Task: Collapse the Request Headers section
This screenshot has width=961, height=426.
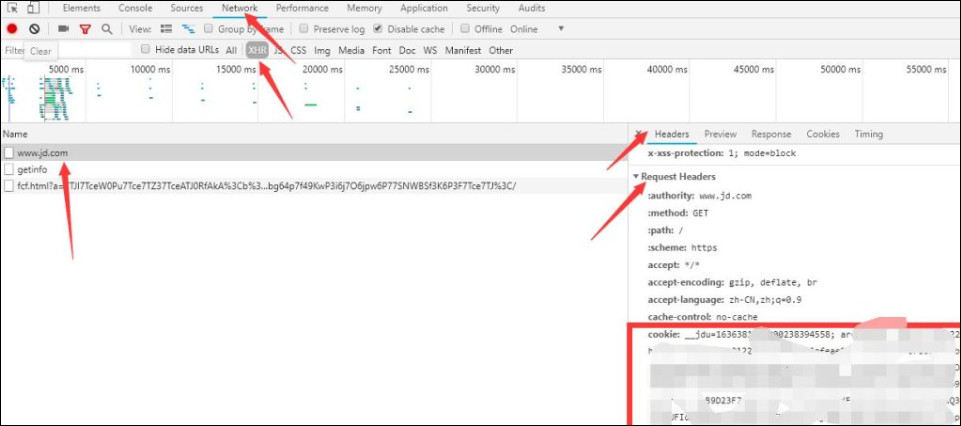Action: (636, 177)
